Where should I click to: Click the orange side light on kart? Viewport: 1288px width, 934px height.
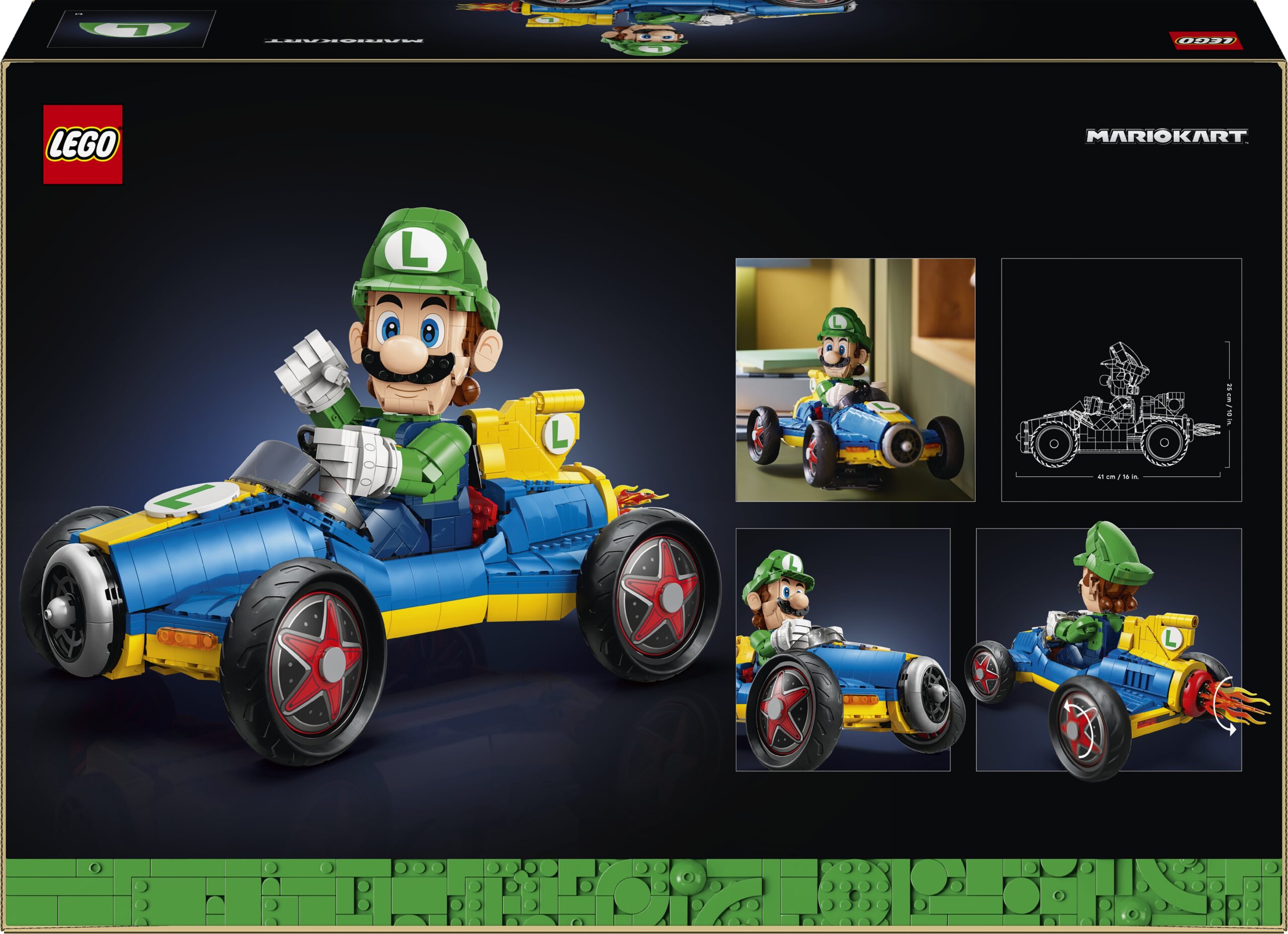coord(186,638)
